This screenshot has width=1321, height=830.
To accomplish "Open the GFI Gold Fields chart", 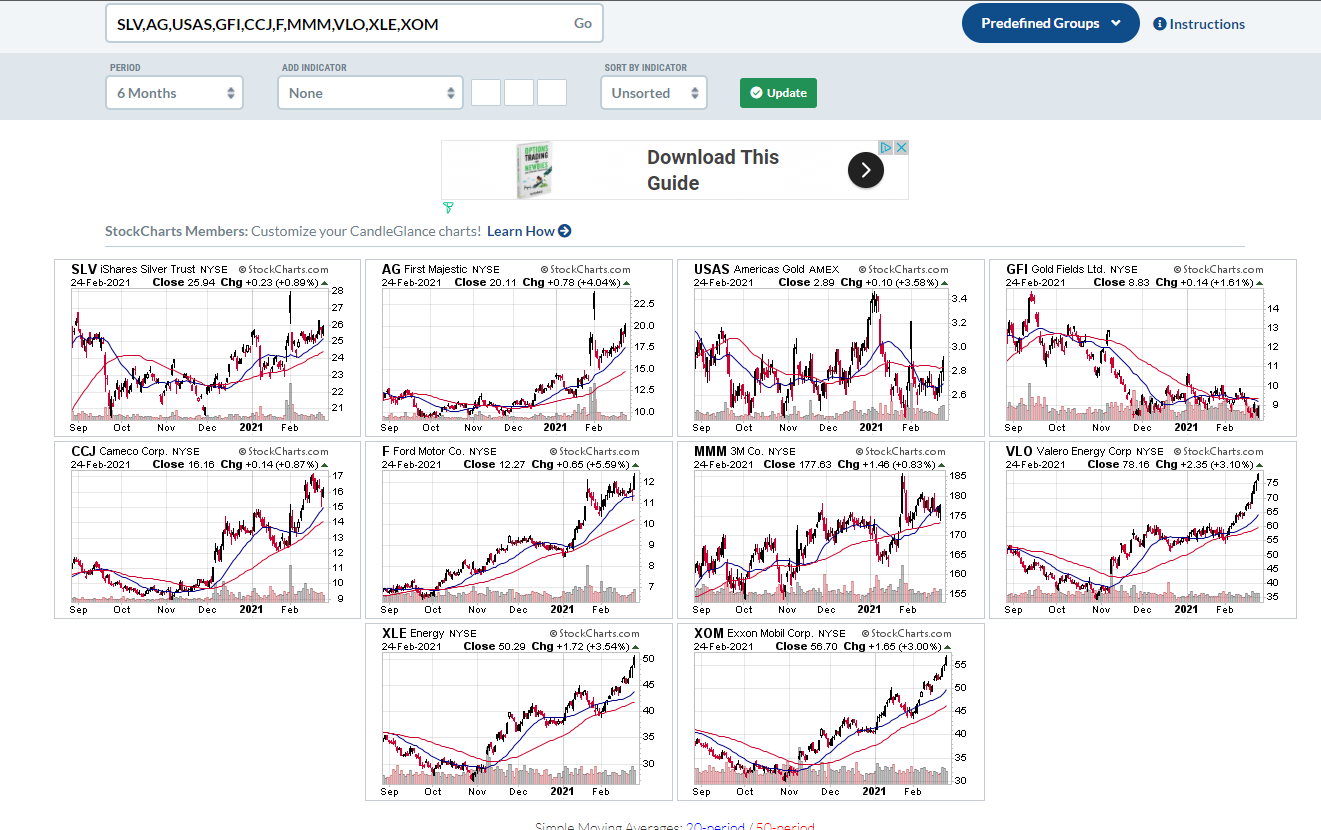I will point(1143,348).
